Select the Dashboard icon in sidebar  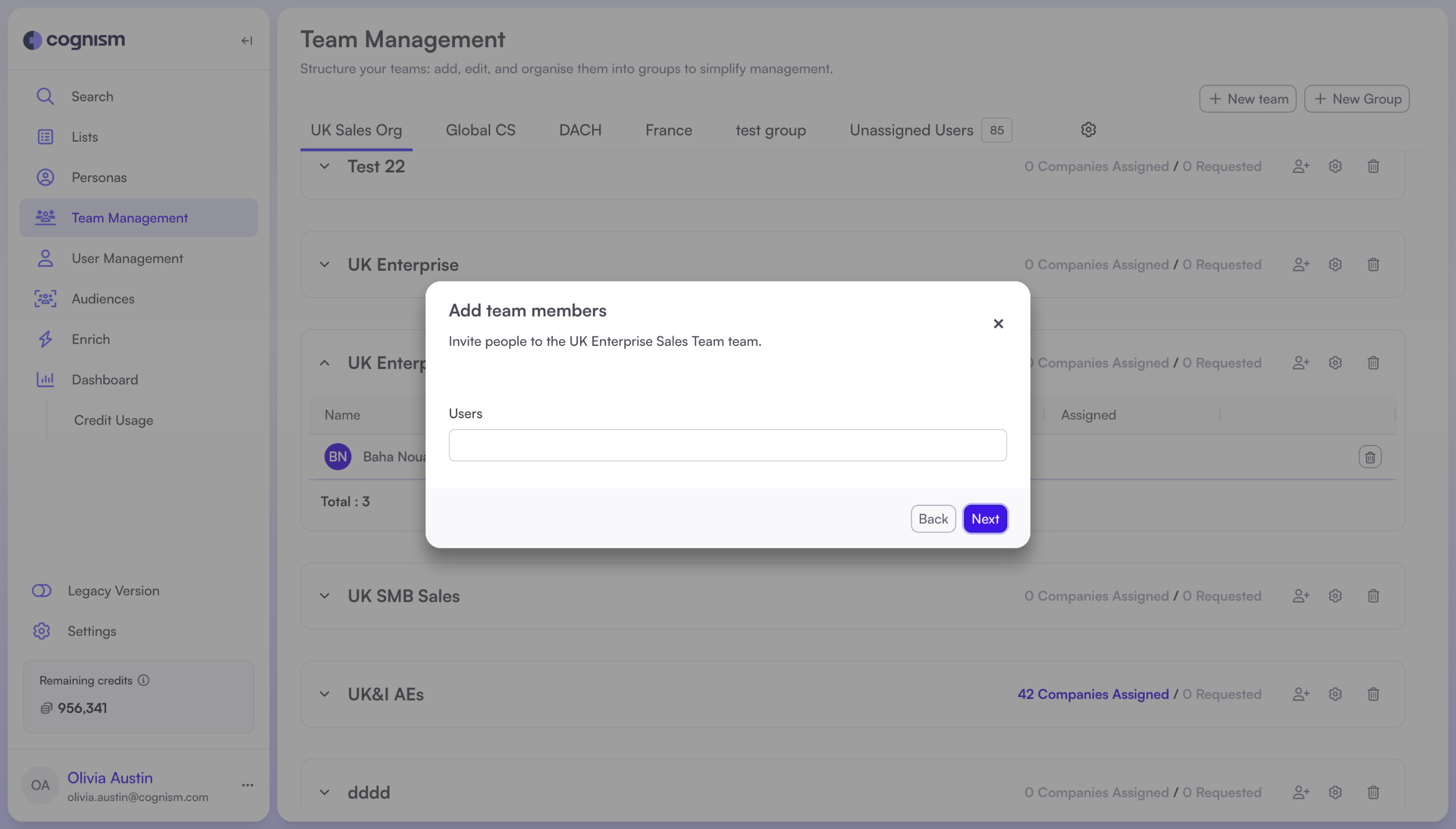pos(45,379)
